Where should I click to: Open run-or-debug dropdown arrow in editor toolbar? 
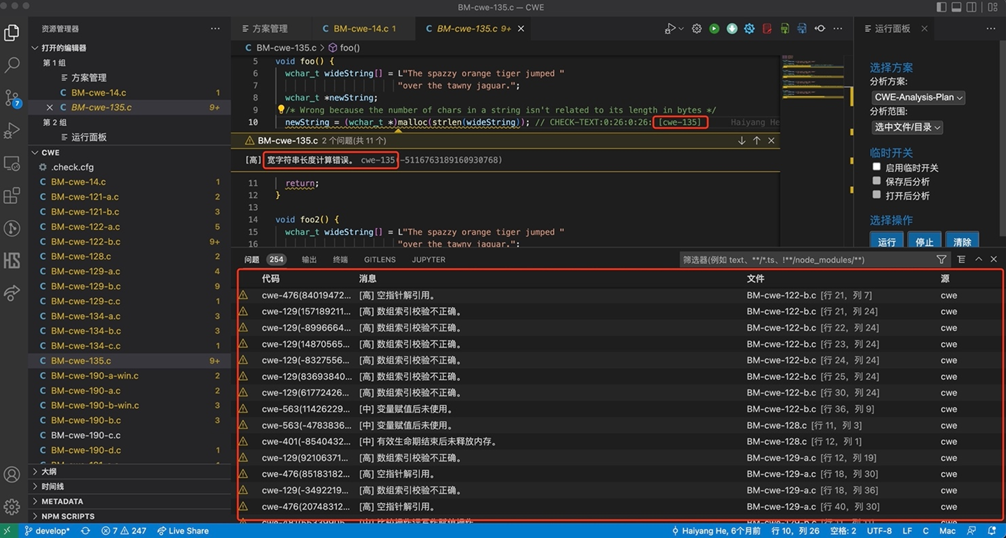pos(681,29)
